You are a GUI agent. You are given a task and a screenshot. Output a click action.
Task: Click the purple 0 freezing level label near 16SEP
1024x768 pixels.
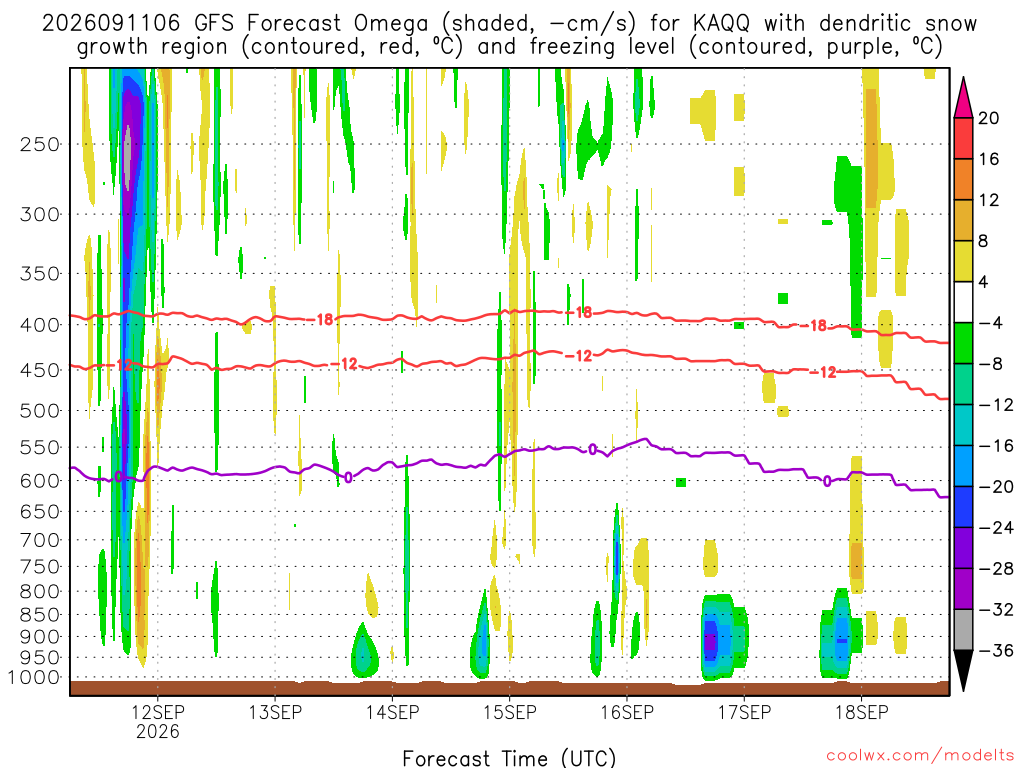[592, 449]
